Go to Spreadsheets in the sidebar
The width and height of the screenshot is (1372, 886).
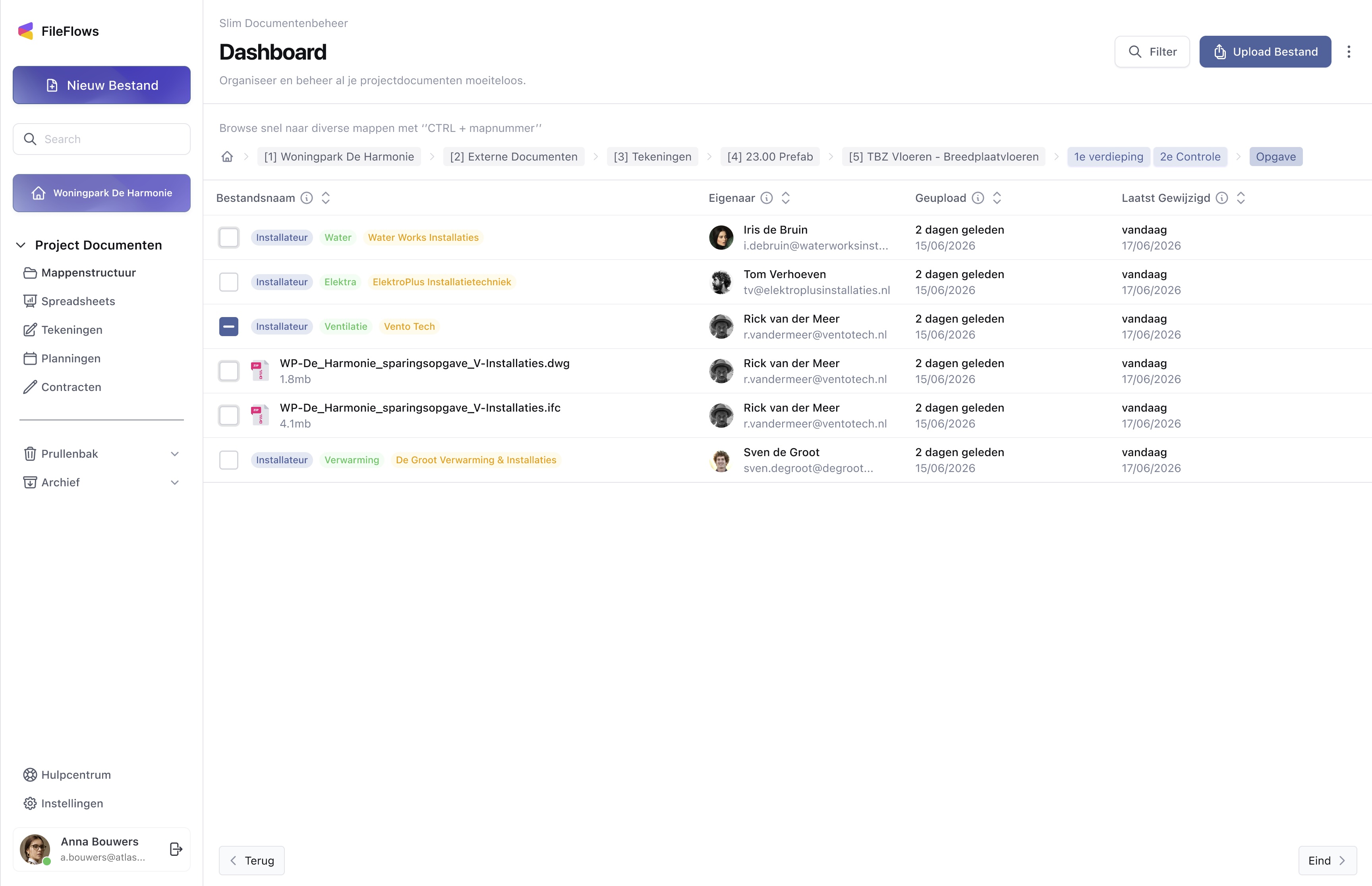click(x=77, y=301)
